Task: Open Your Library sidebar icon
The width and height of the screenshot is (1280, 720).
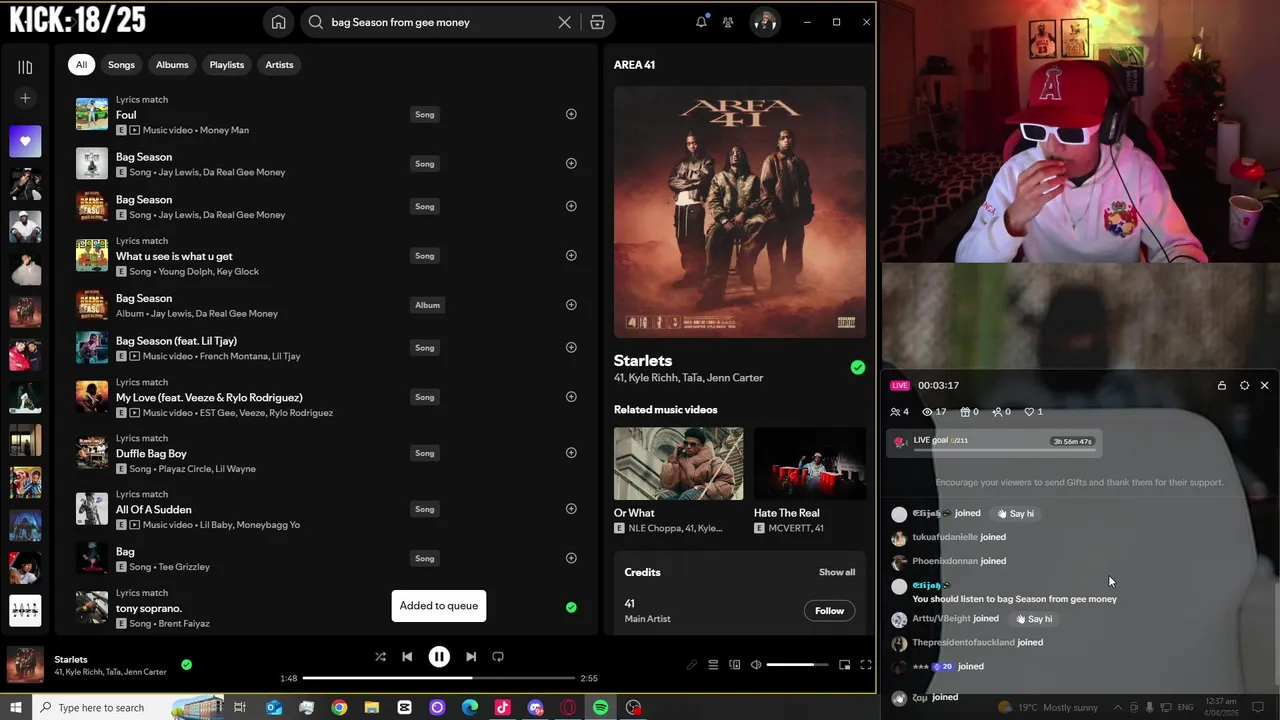Action: click(25, 67)
